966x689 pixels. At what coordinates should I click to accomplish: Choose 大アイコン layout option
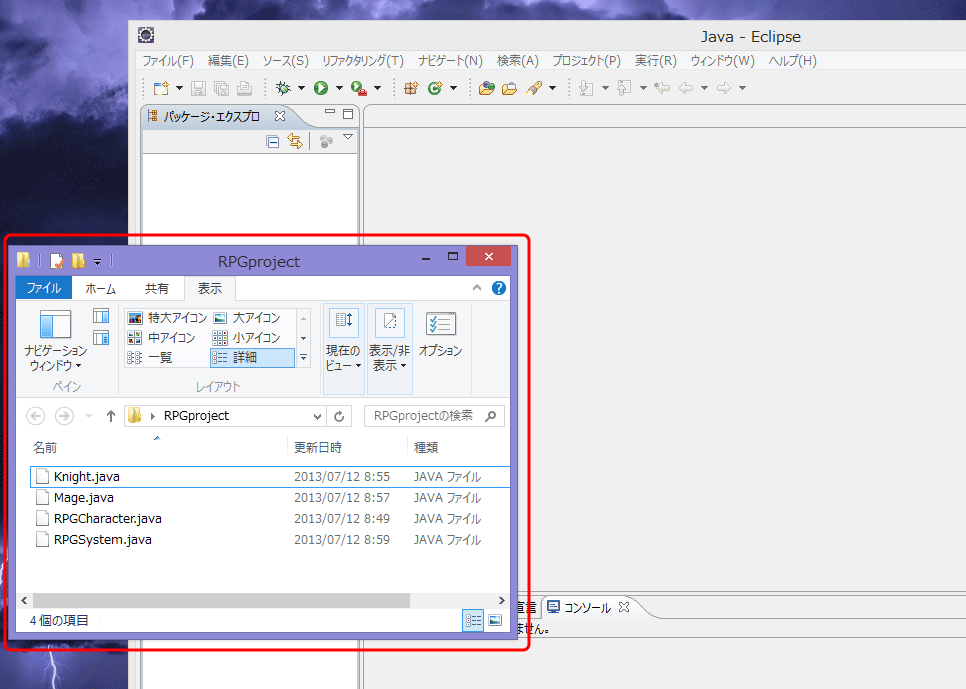tap(247, 318)
